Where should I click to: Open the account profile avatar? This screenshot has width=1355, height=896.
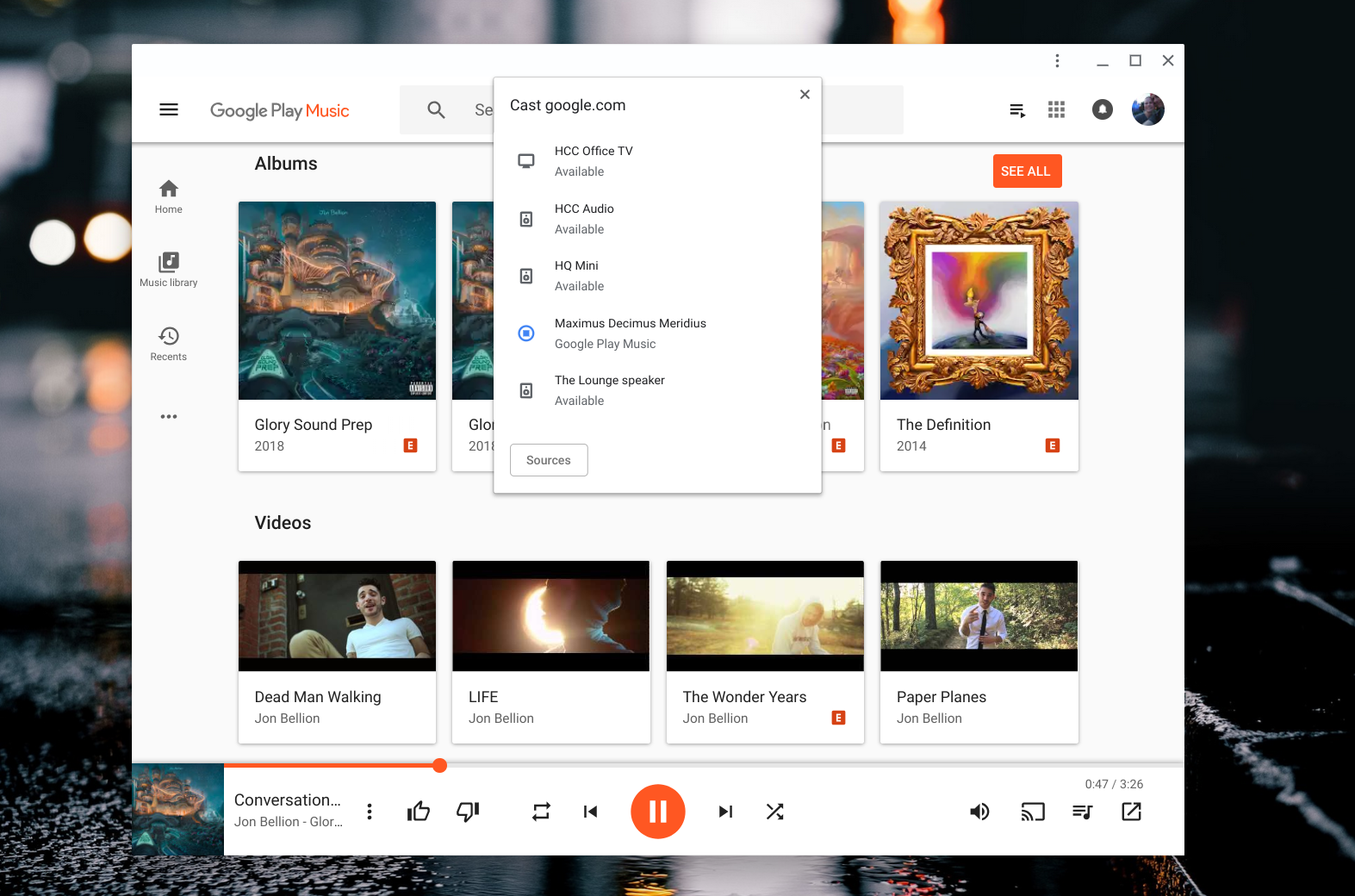point(1147,109)
